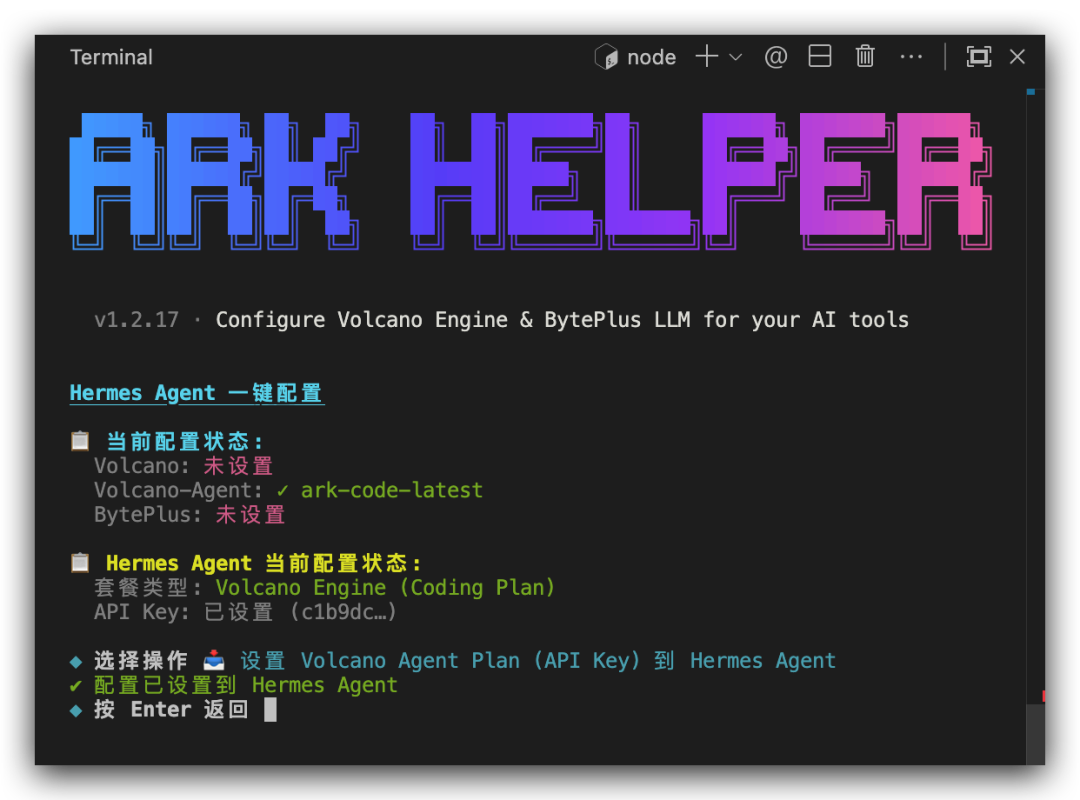Open a new terminal with plus icon
The height and width of the screenshot is (800, 1080).
pyautogui.click(x=707, y=57)
